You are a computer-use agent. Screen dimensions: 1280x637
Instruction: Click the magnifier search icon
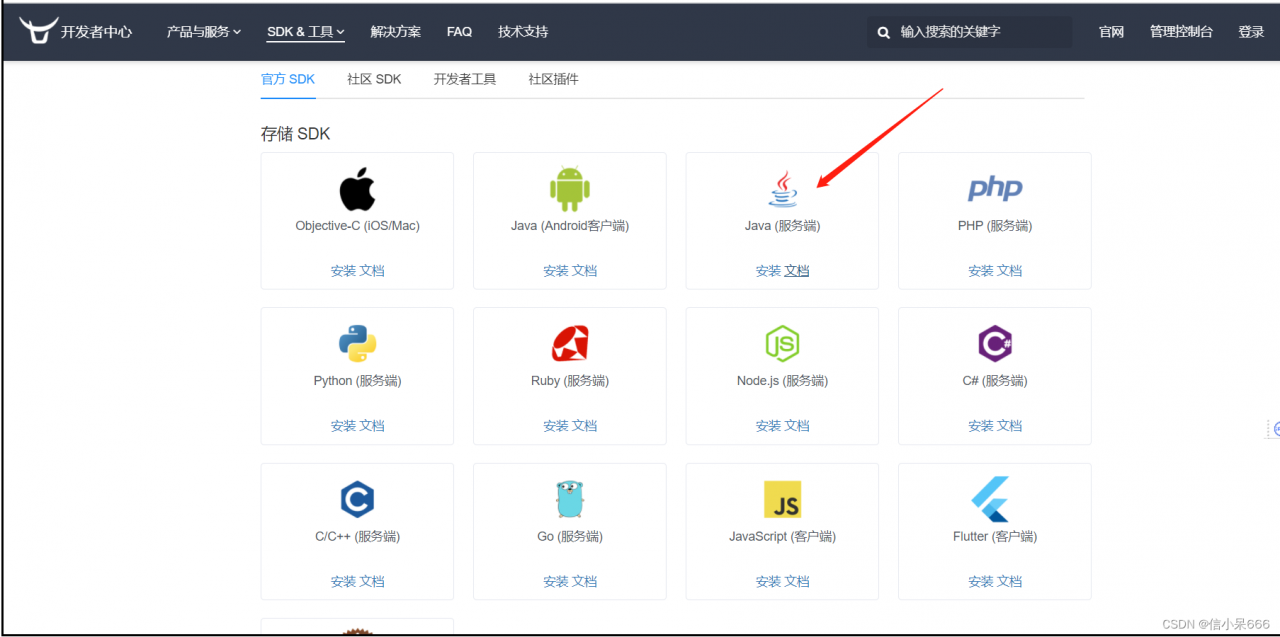(x=884, y=32)
